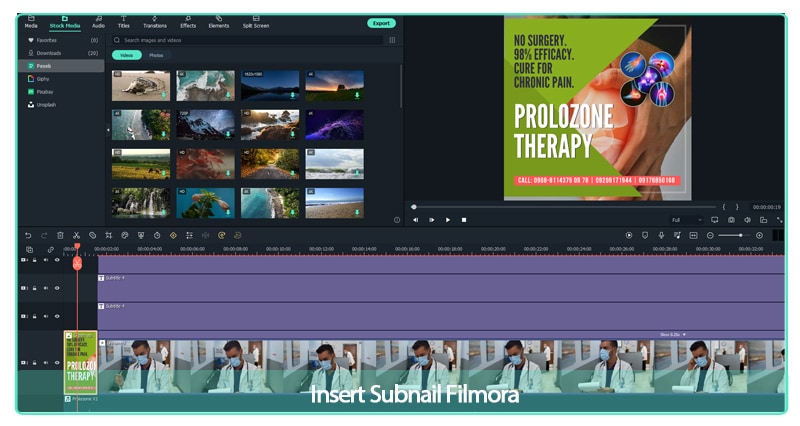The height and width of the screenshot is (426, 800).
Task: Open the Media tab
Action: click(x=31, y=21)
